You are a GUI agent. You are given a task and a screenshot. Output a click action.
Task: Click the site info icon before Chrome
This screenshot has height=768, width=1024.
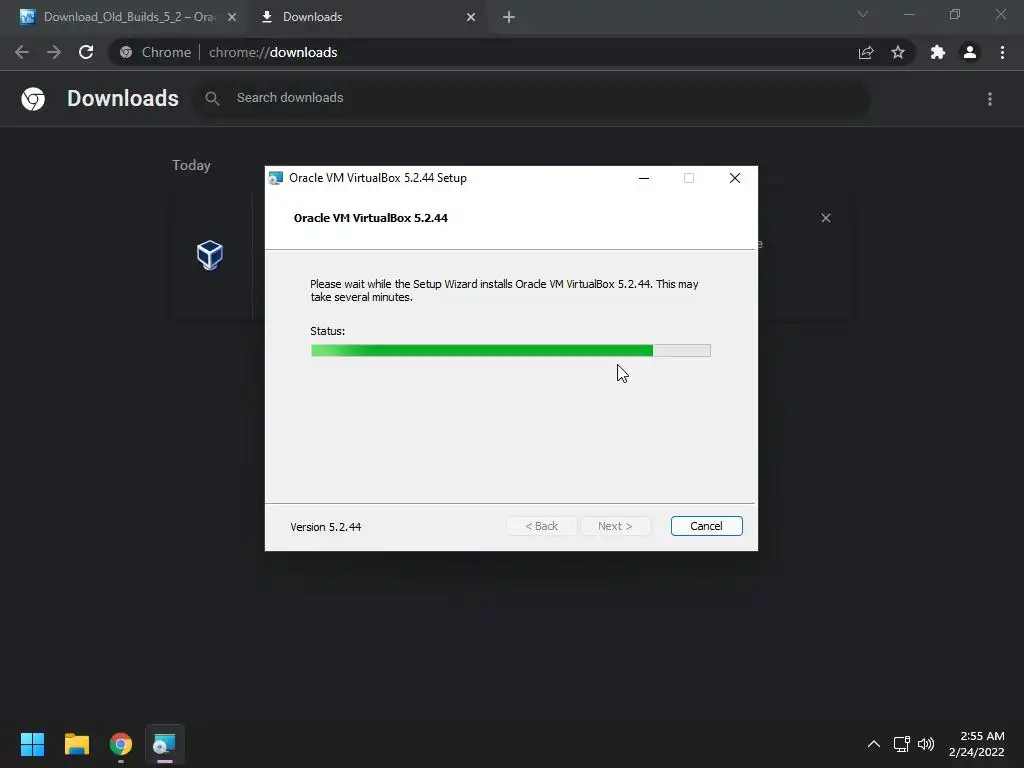(x=126, y=52)
